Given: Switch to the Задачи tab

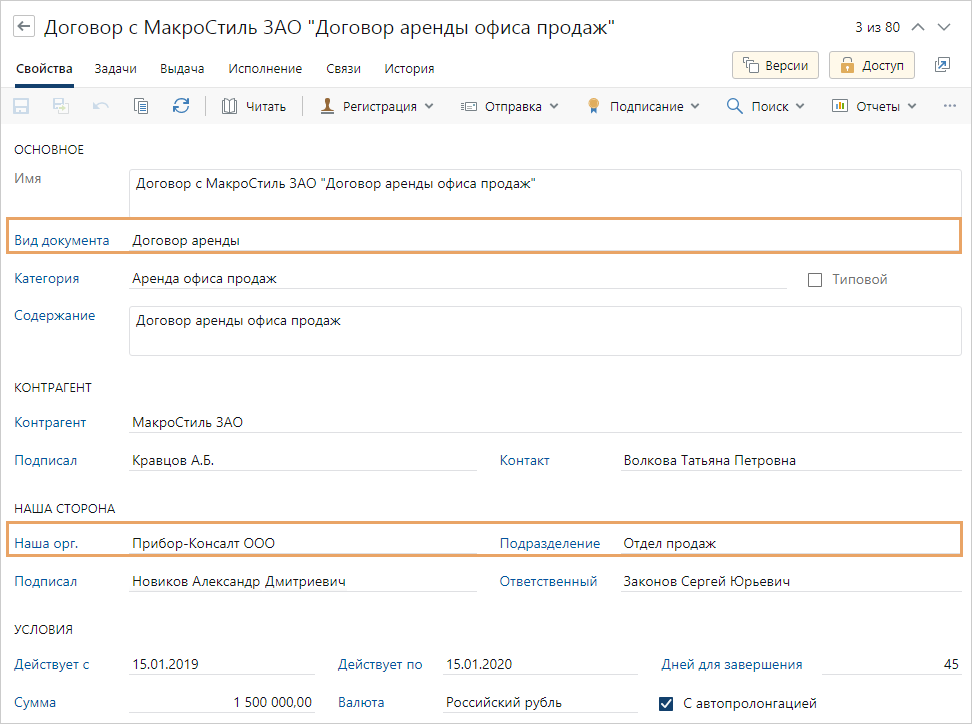Looking at the screenshot, I should [115, 69].
